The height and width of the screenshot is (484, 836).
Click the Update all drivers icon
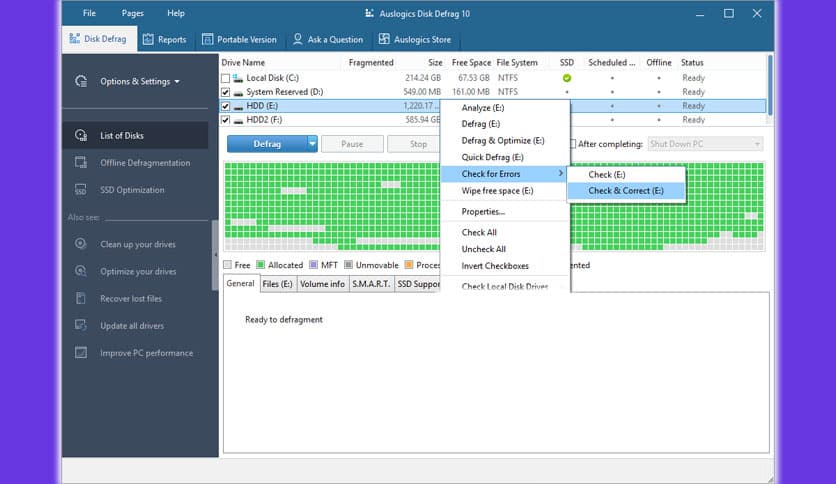point(81,325)
